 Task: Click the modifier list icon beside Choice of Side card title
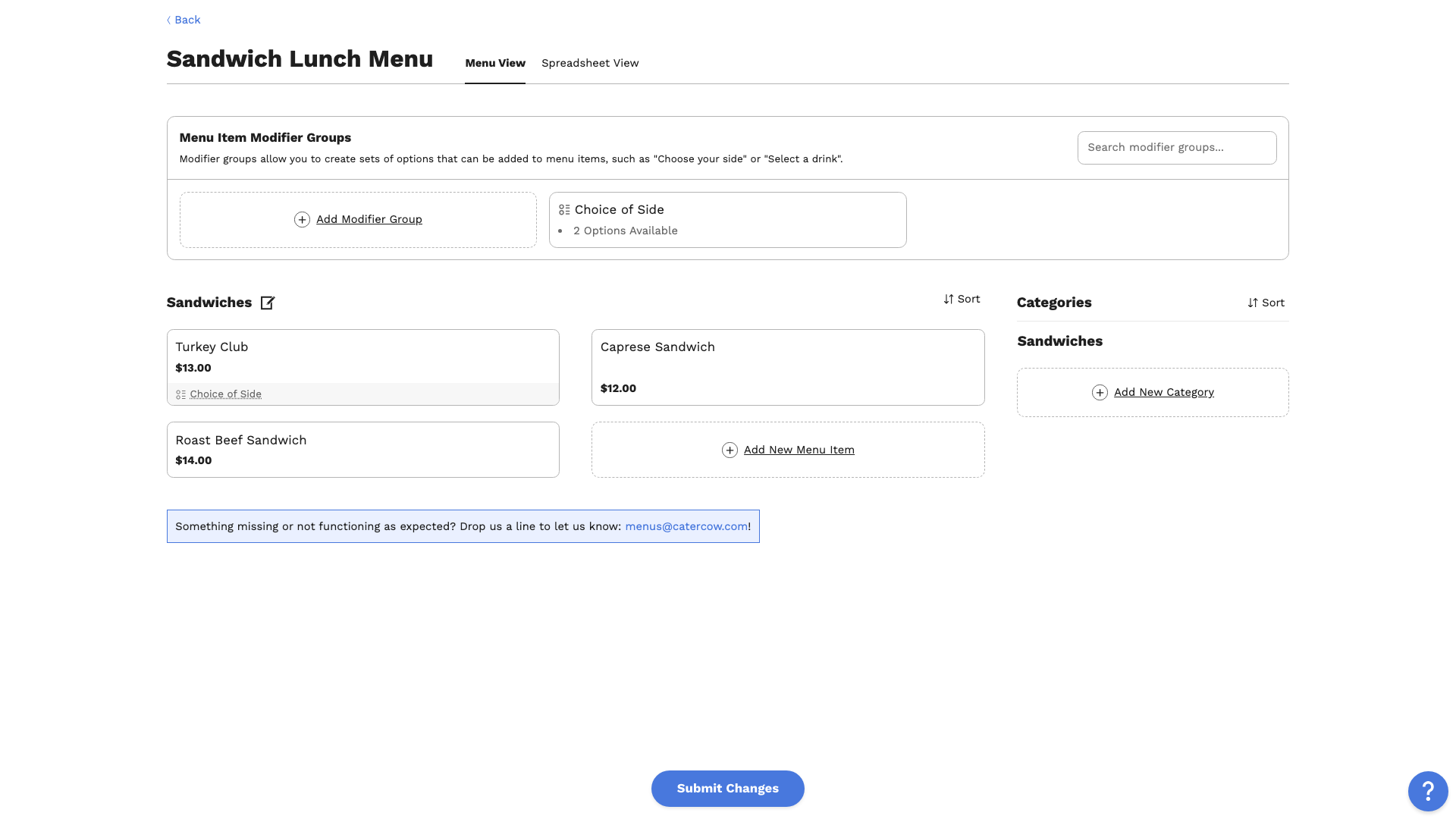pyautogui.click(x=564, y=210)
